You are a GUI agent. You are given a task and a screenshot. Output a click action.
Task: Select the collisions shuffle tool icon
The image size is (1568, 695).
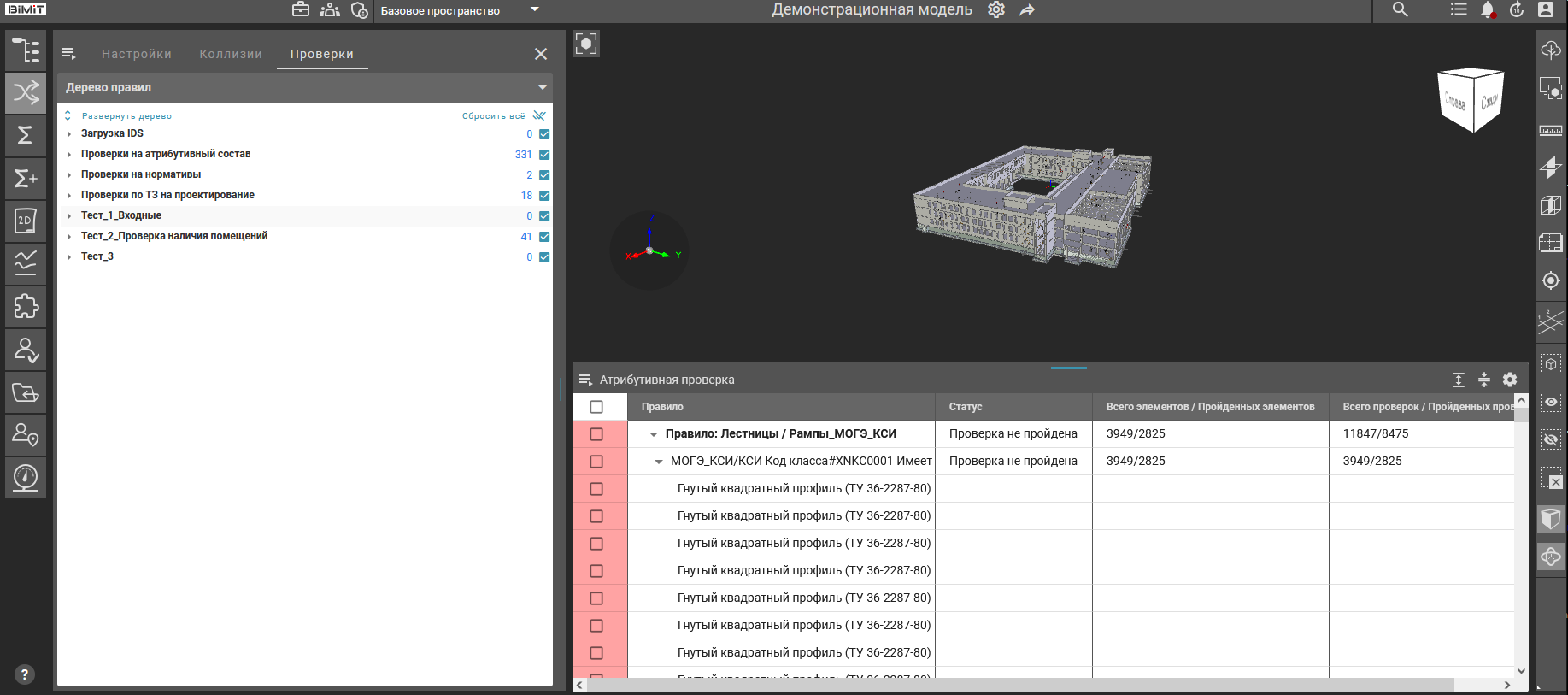click(26, 92)
